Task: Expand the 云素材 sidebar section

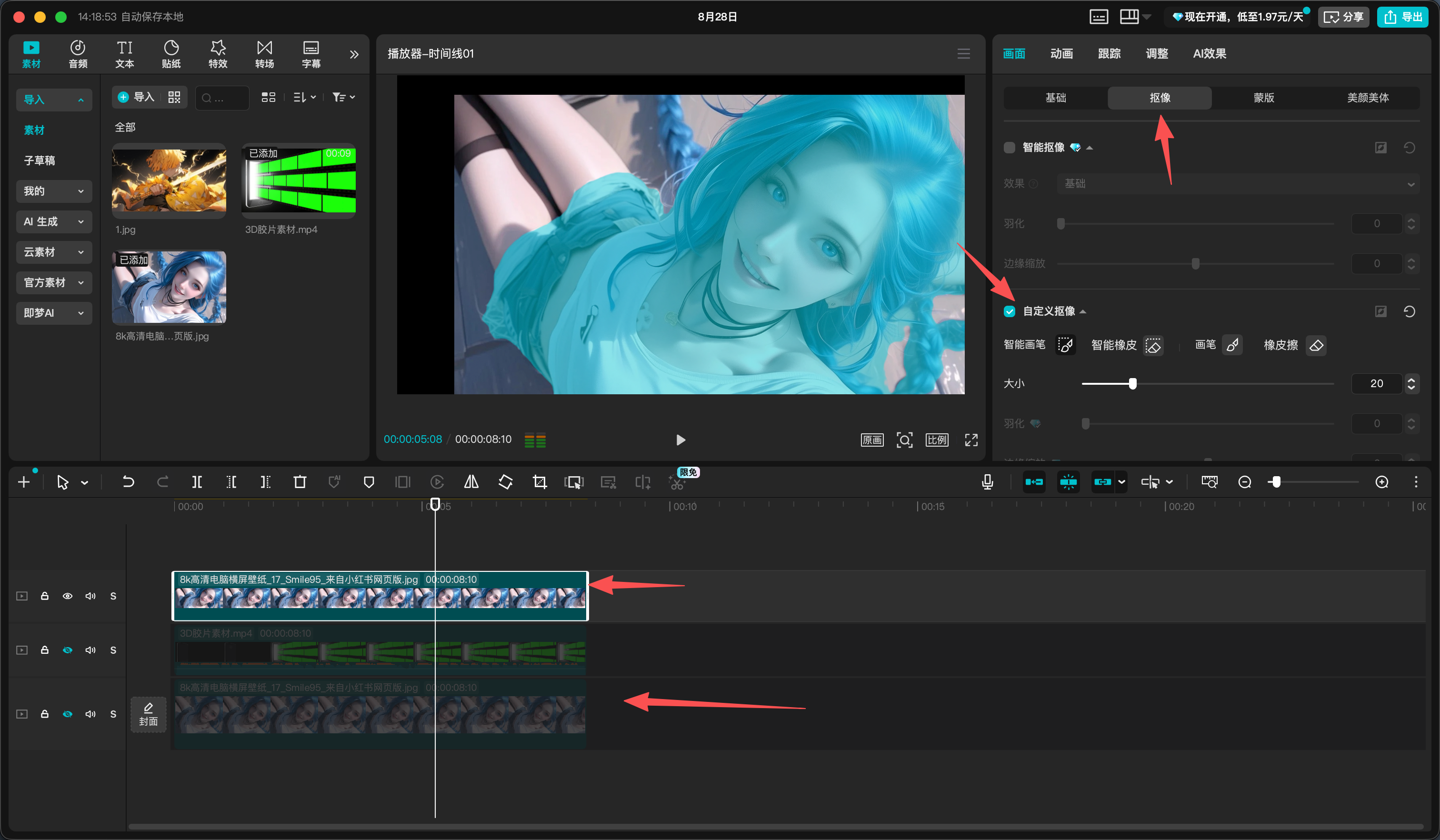Action: click(54, 252)
